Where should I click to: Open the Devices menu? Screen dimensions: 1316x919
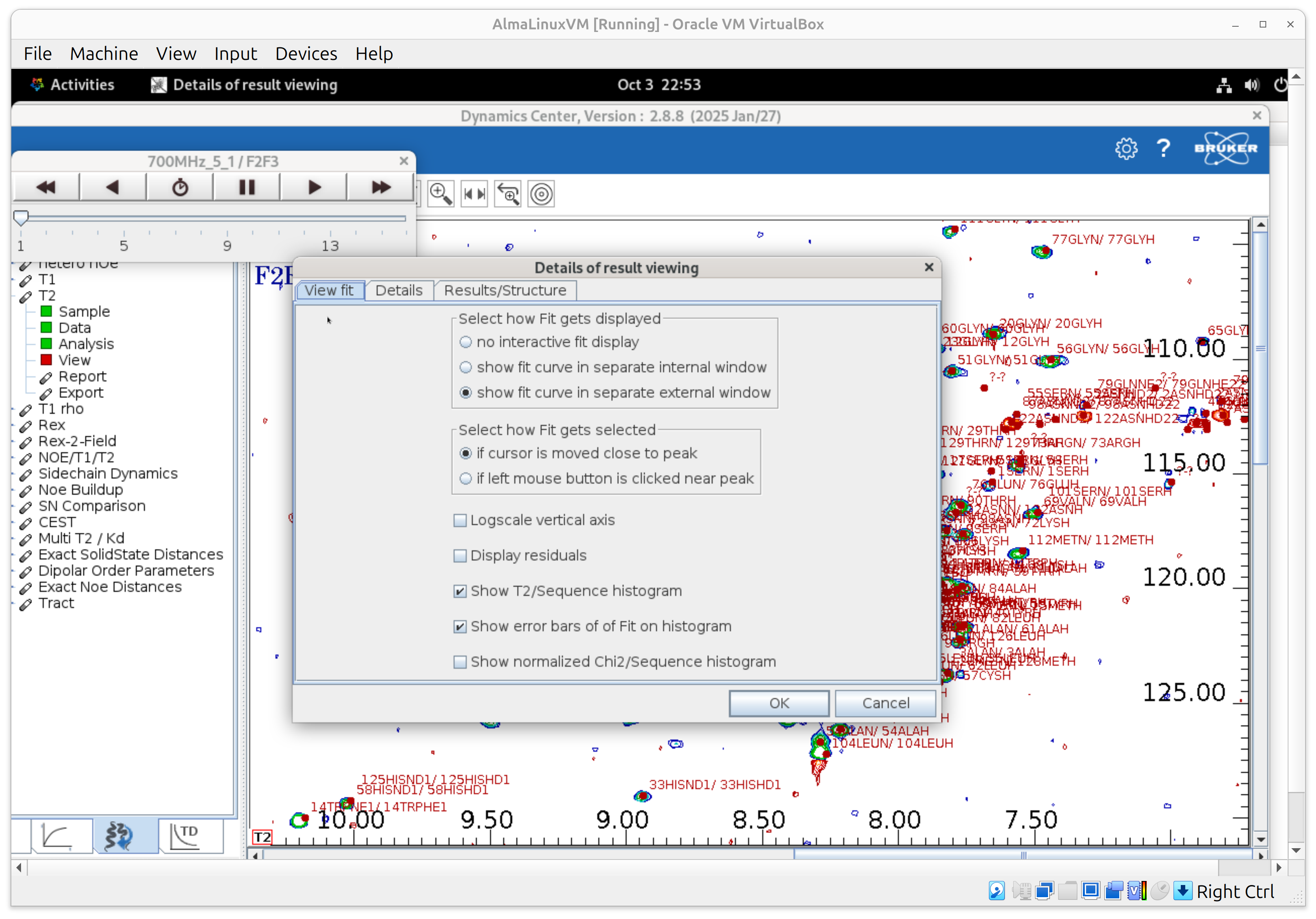(306, 54)
